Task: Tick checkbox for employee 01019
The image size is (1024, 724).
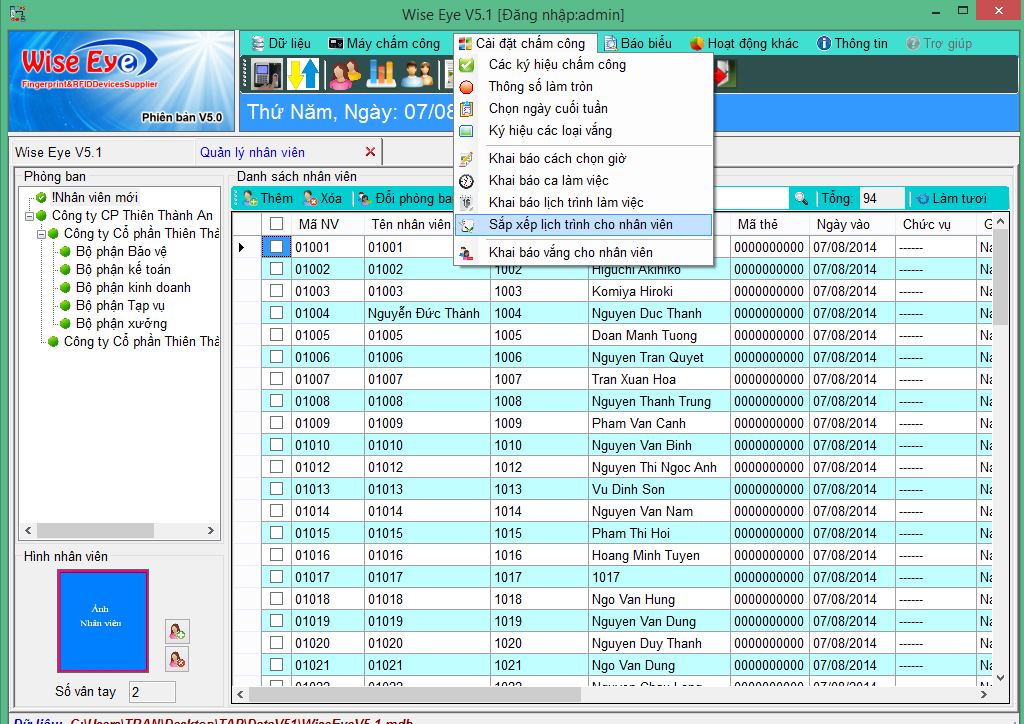Action: pyautogui.click(x=276, y=621)
